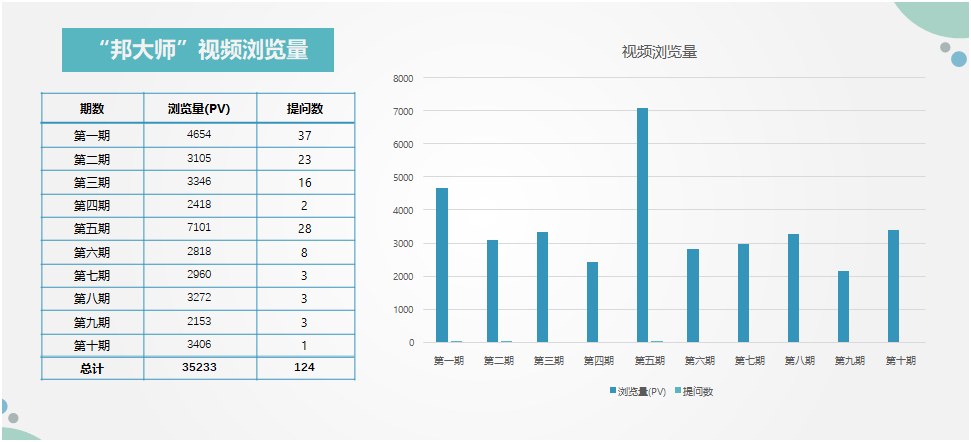Select the 第三期 x-axis label

point(548,361)
